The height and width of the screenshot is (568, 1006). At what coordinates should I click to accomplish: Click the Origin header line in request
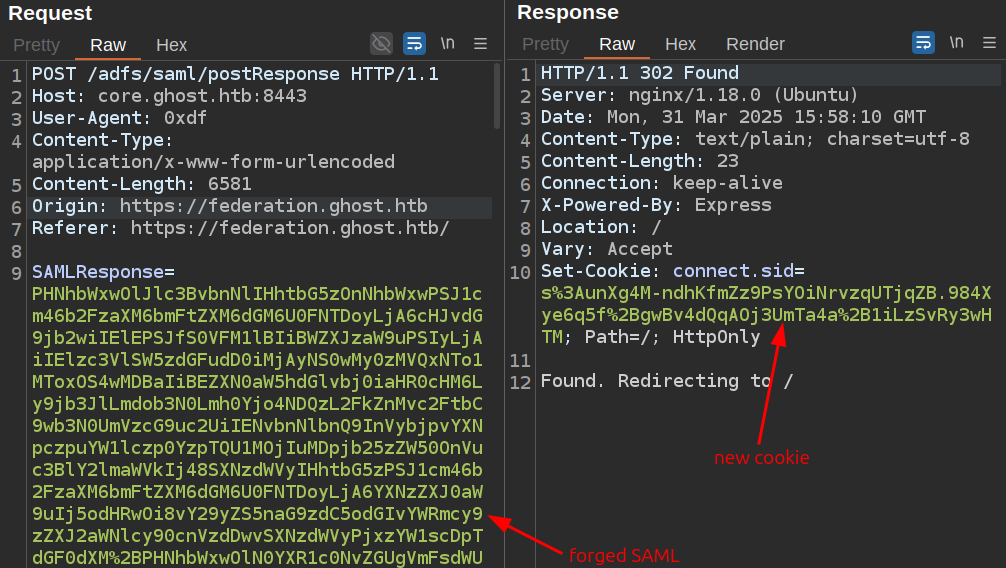click(229, 206)
